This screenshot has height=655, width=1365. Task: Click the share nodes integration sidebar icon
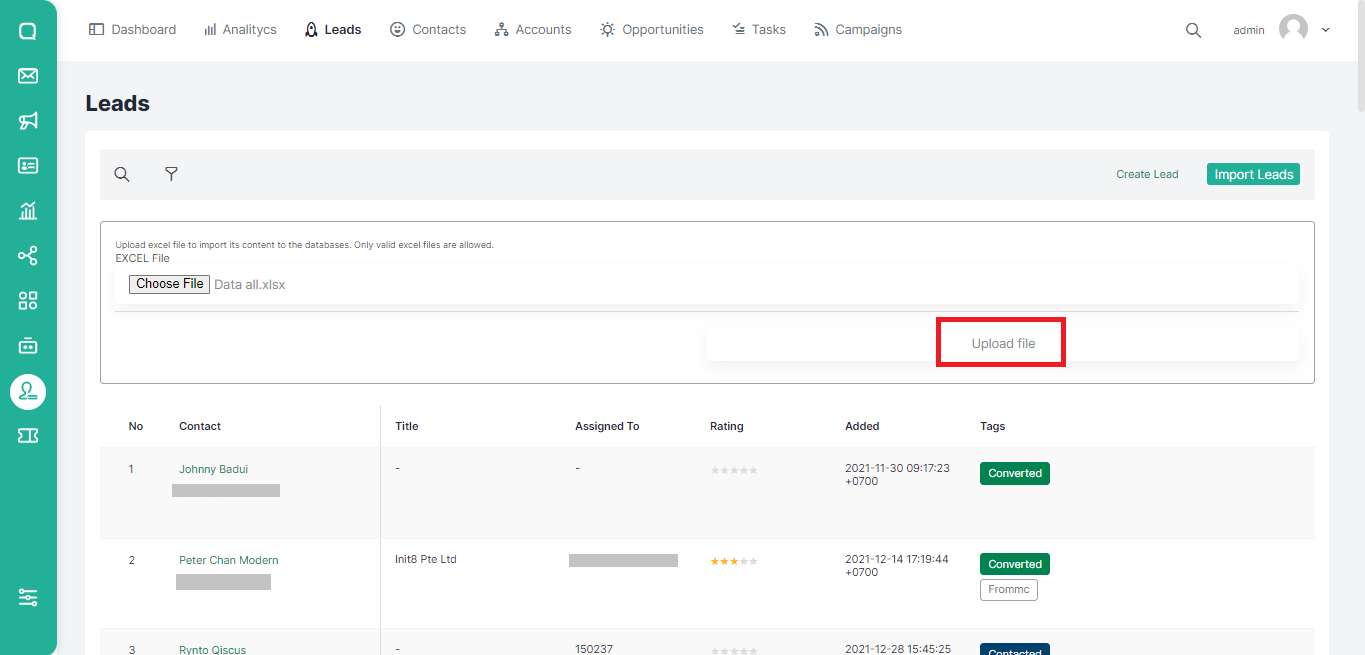click(28, 255)
